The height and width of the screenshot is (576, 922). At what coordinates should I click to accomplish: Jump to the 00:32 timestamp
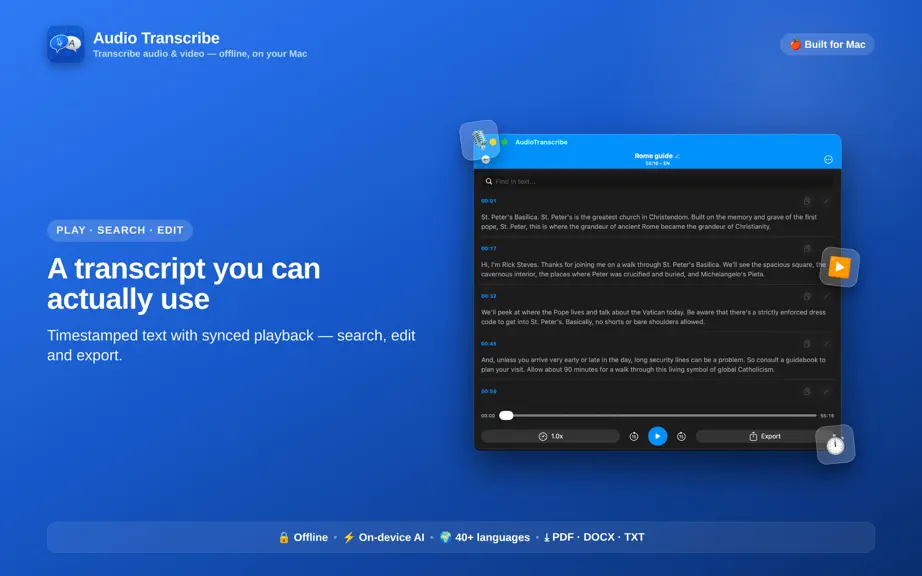[x=489, y=296]
